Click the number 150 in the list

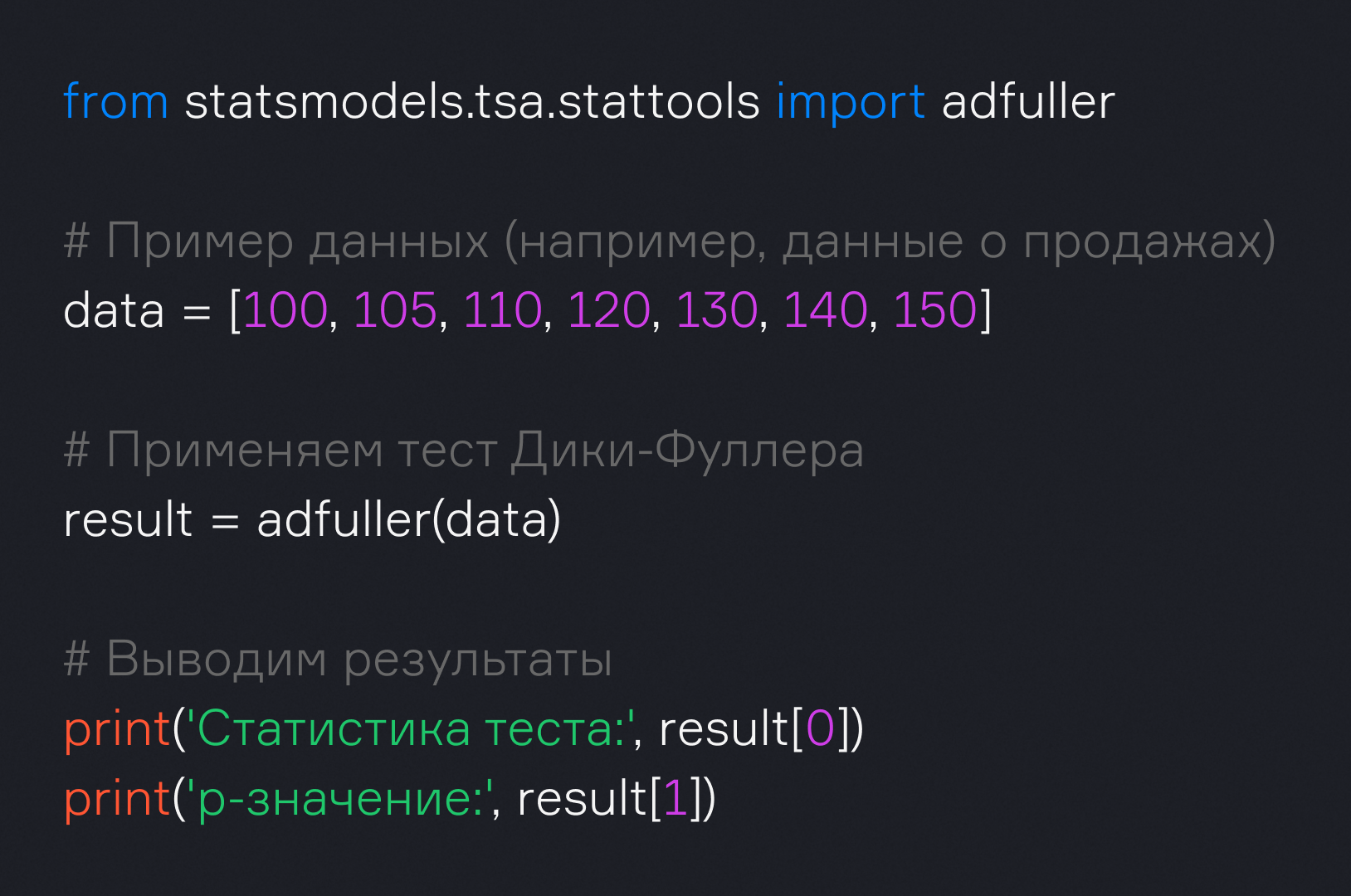[x=934, y=311]
